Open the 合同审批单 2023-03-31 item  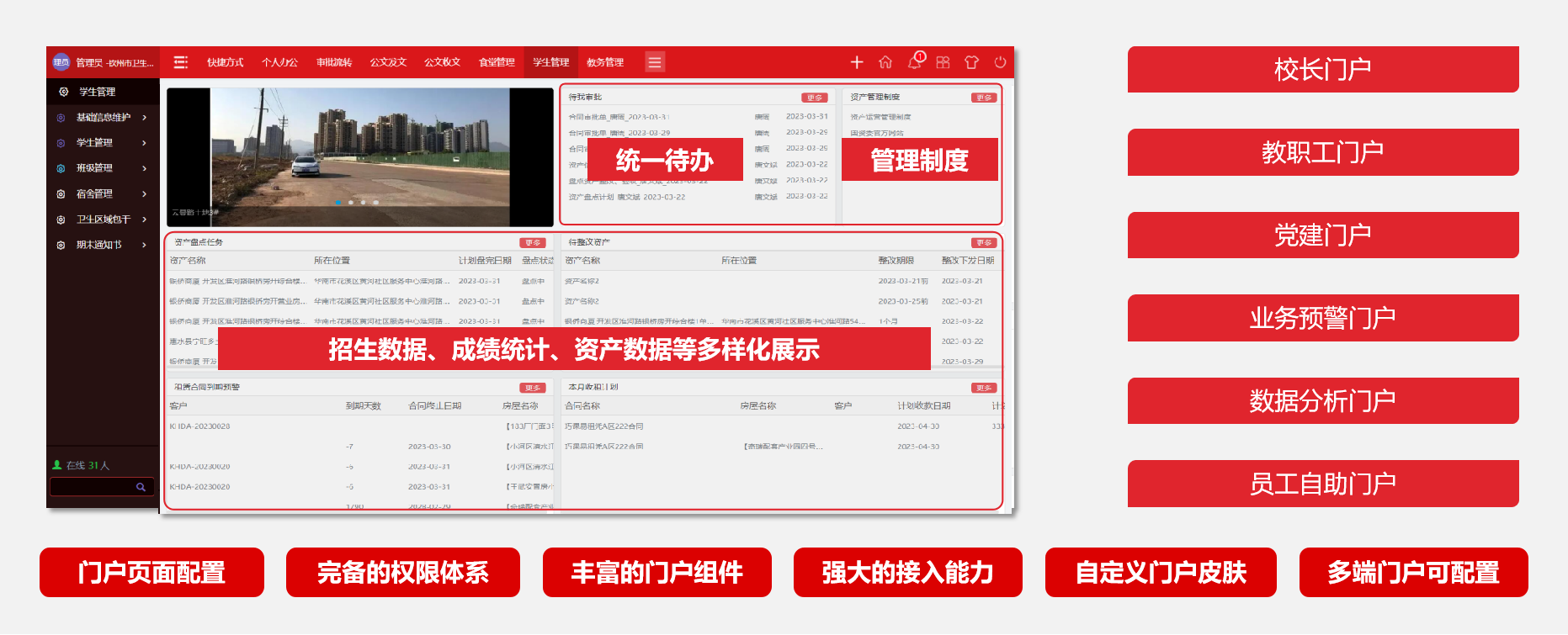coord(619,117)
